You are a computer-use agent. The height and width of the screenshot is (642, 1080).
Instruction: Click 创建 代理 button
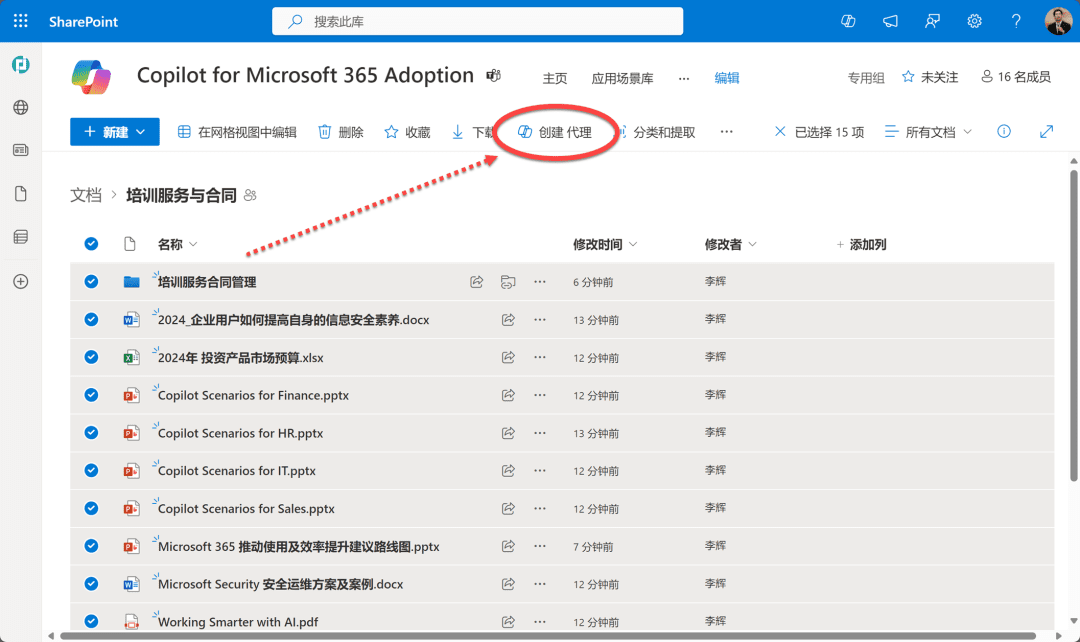point(554,132)
